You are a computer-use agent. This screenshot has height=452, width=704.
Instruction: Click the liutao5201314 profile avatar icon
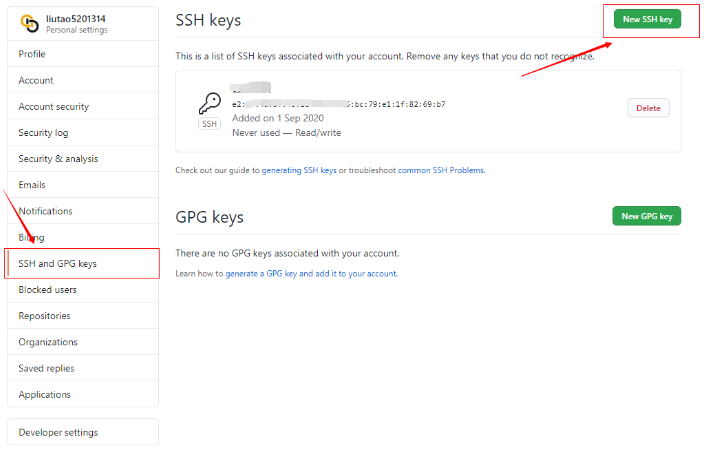point(30,22)
